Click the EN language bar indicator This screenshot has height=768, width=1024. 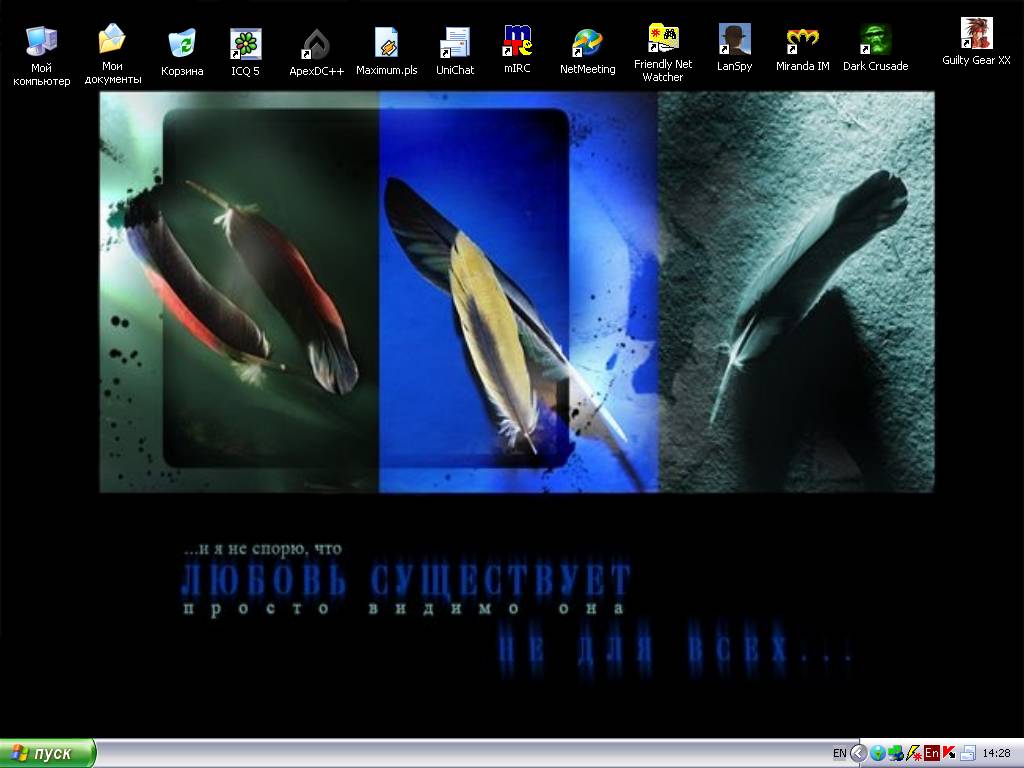coord(839,753)
